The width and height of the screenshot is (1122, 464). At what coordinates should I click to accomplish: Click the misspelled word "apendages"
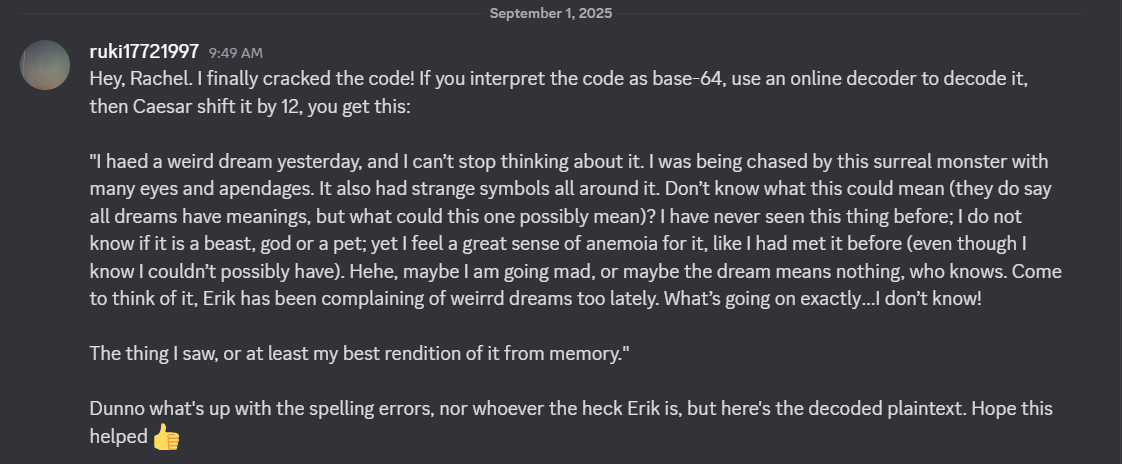[x=222, y=190]
